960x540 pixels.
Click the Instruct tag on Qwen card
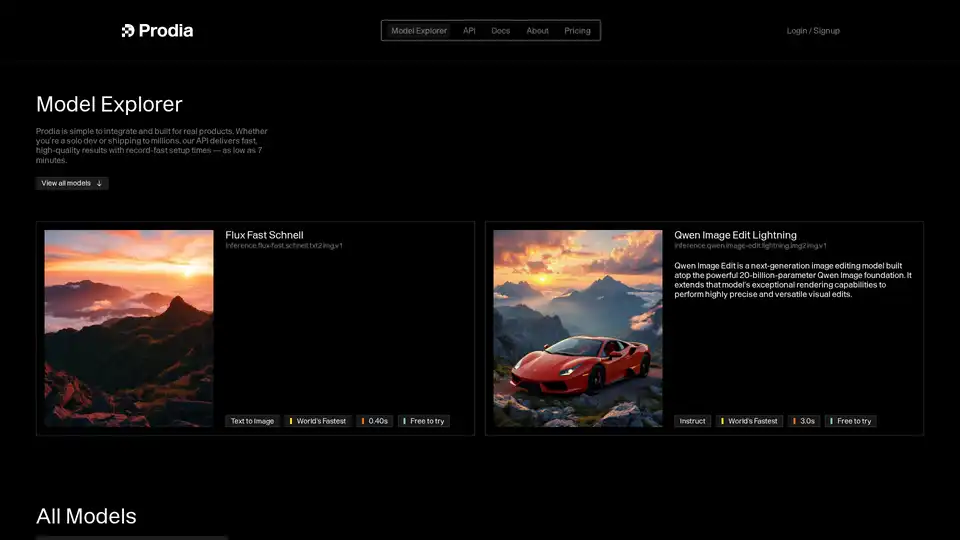point(692,421)
